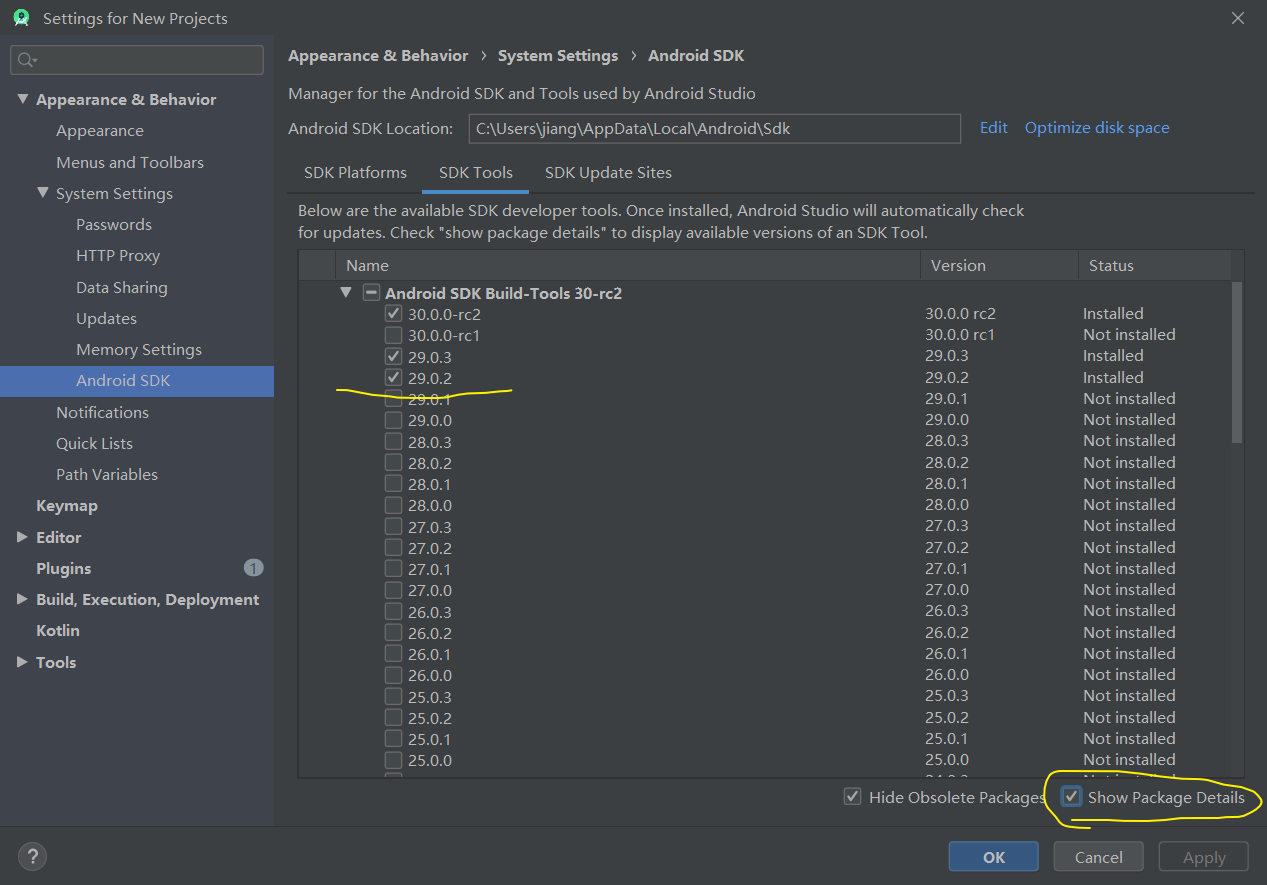Turn off Show Package Details
This screenshot has width=1267, height=885.
pyautogui.click(x=1071, y=796)
